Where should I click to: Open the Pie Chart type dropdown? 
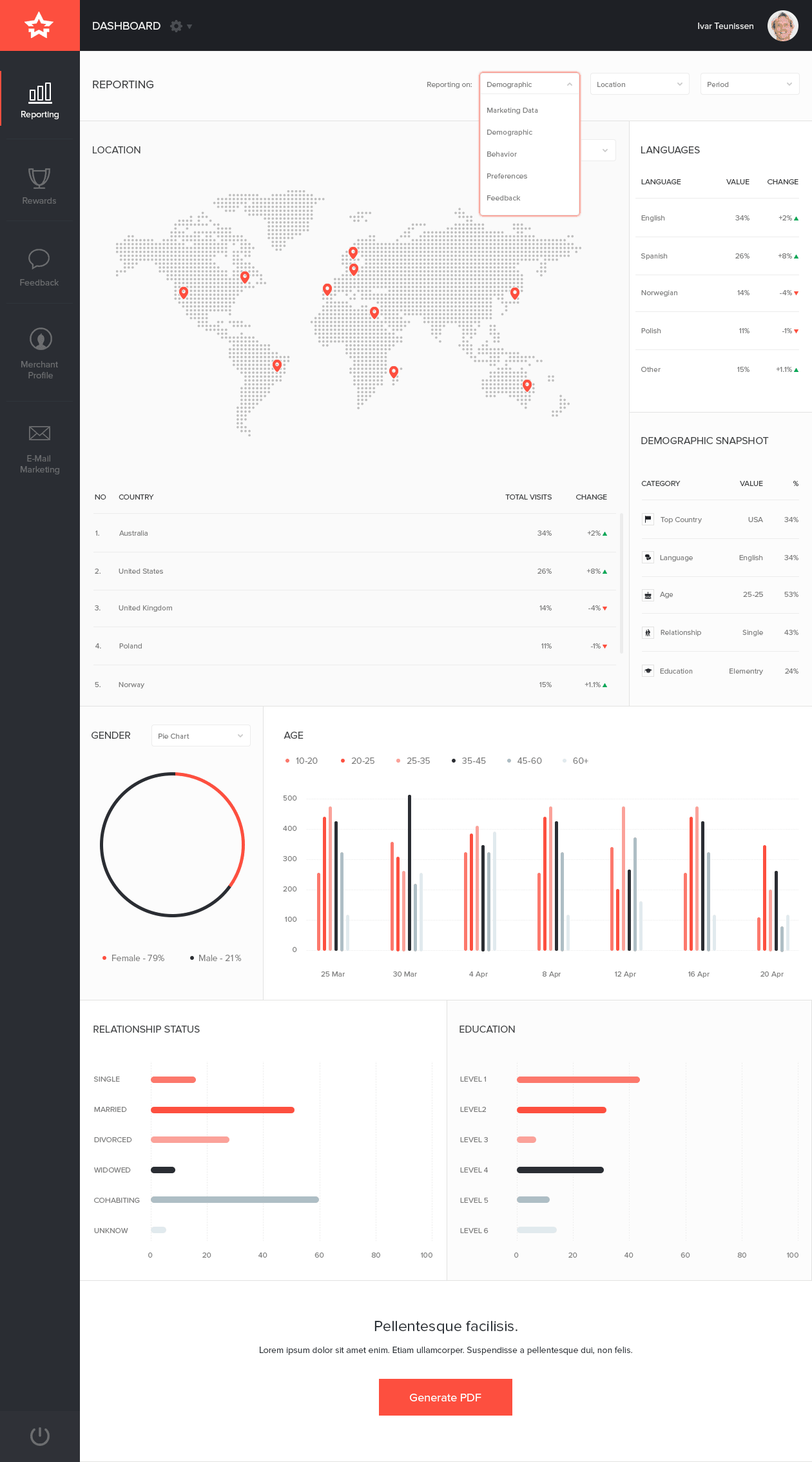click(x=200, y=736)
